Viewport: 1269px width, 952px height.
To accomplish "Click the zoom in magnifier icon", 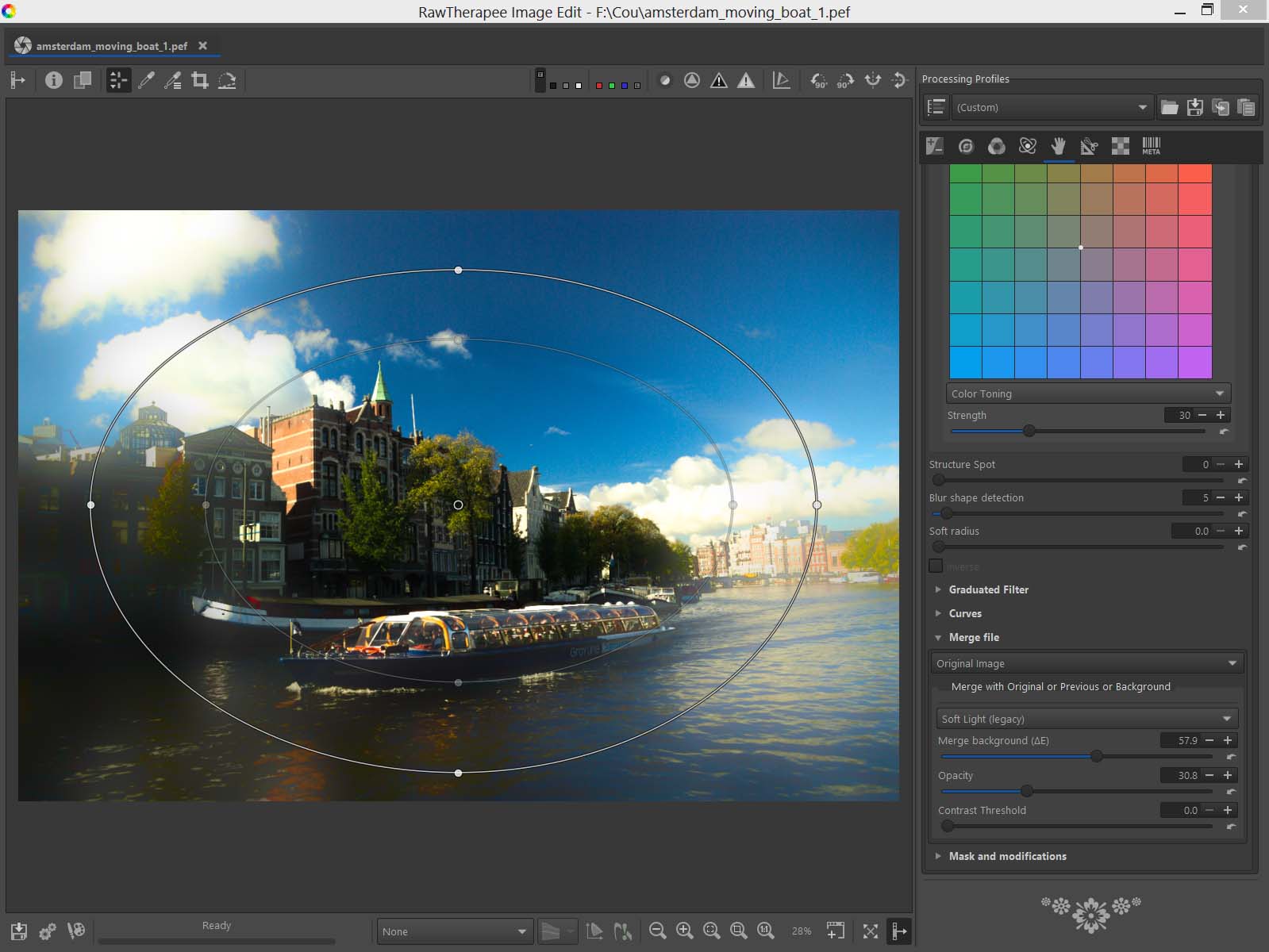I will (684, 931).
